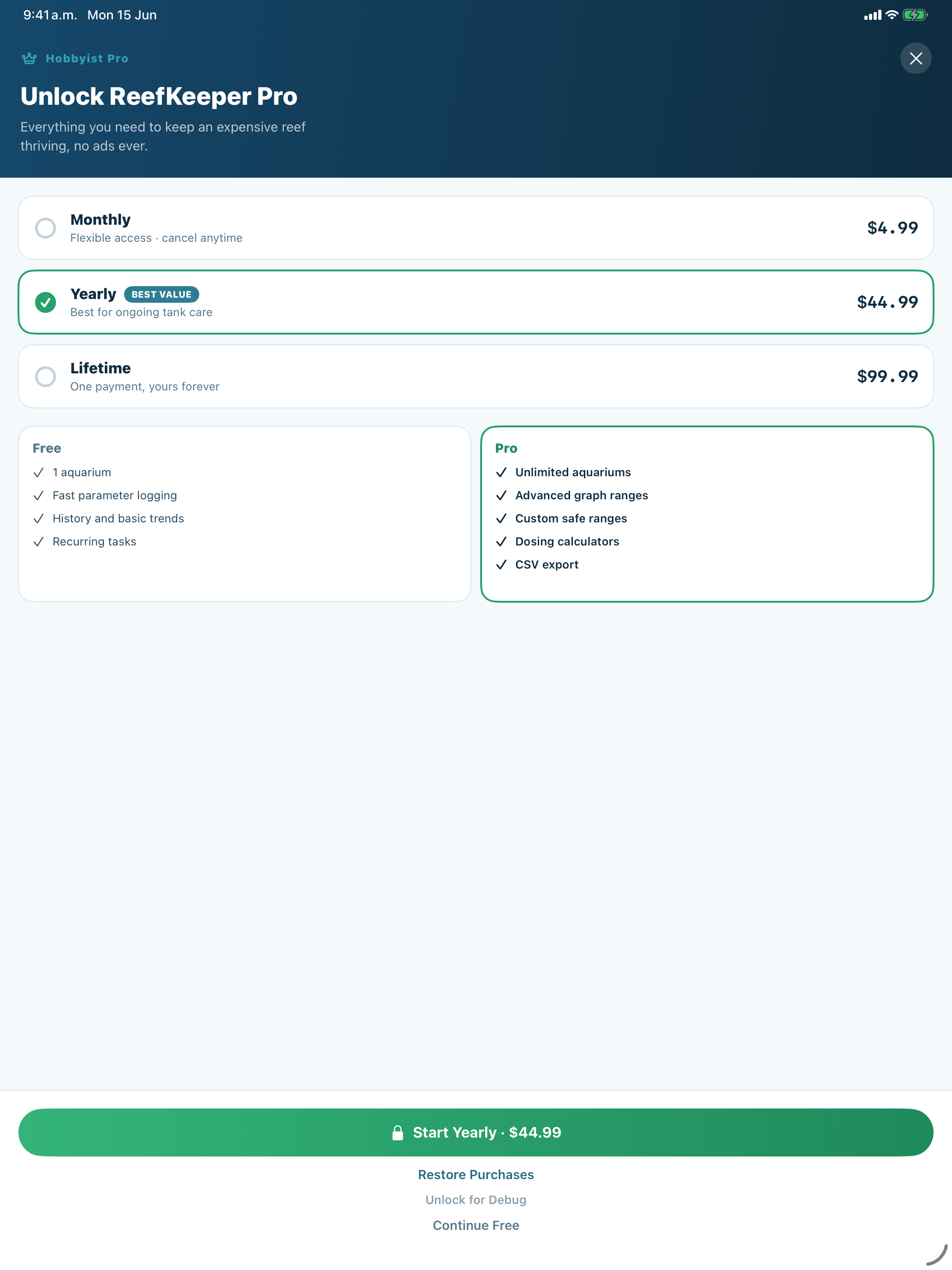Tap checkmark beside Unlimited aquariums

click(x=501, y=473)
